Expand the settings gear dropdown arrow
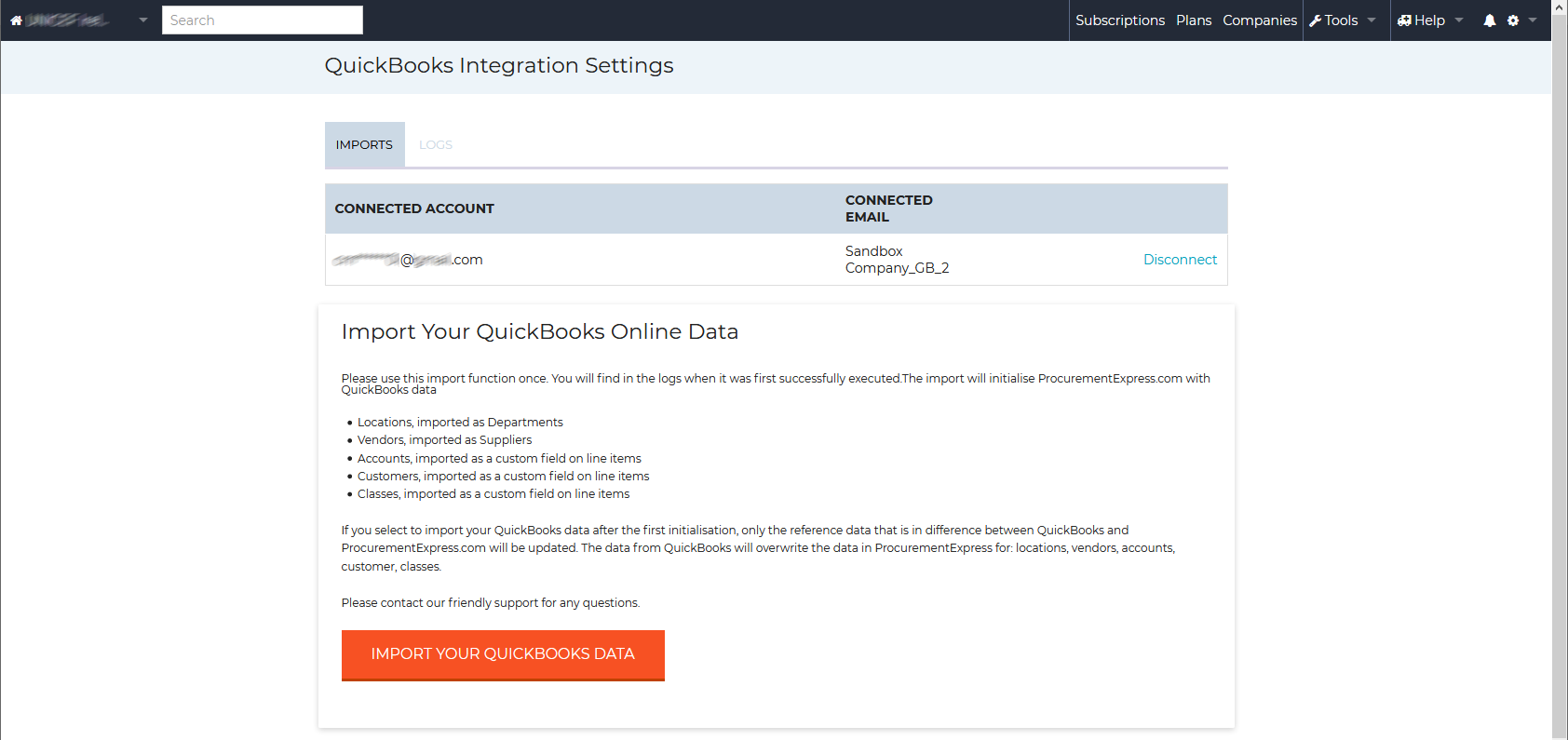Viewport: 1568px width, 740px height. (1533, 20)
